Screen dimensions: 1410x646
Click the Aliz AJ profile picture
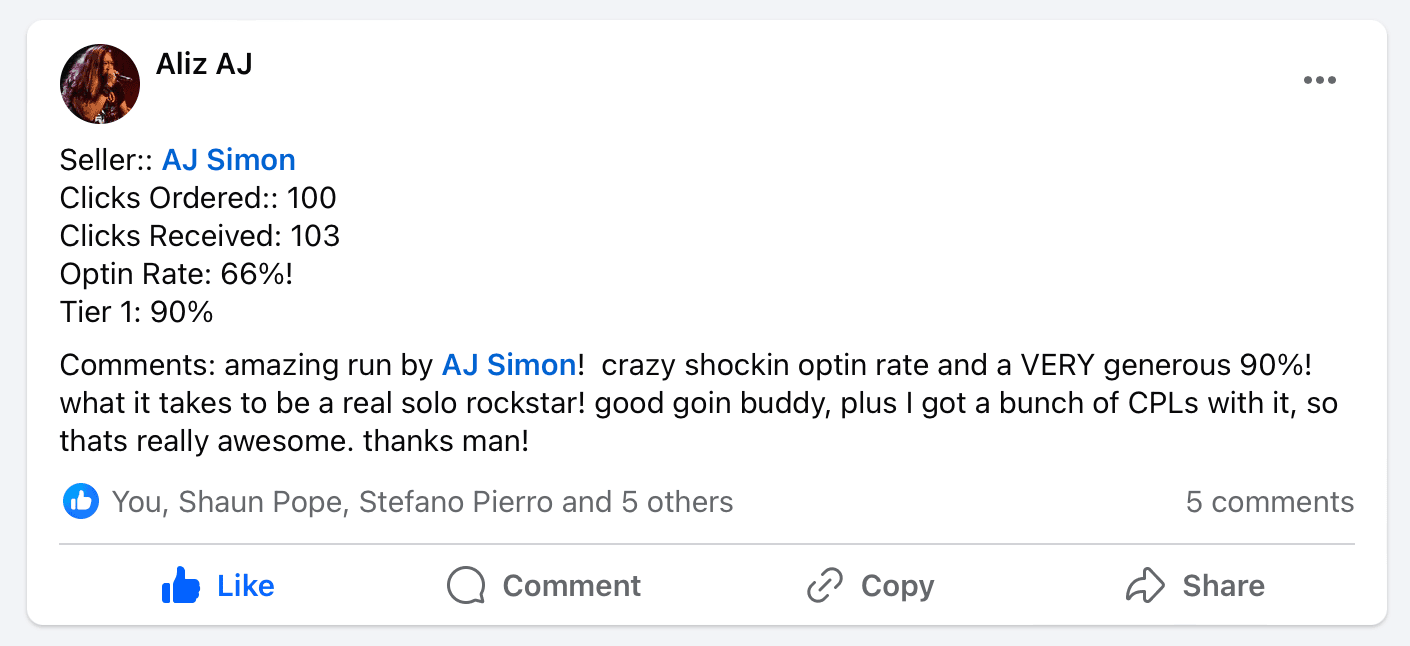point(100,84)
